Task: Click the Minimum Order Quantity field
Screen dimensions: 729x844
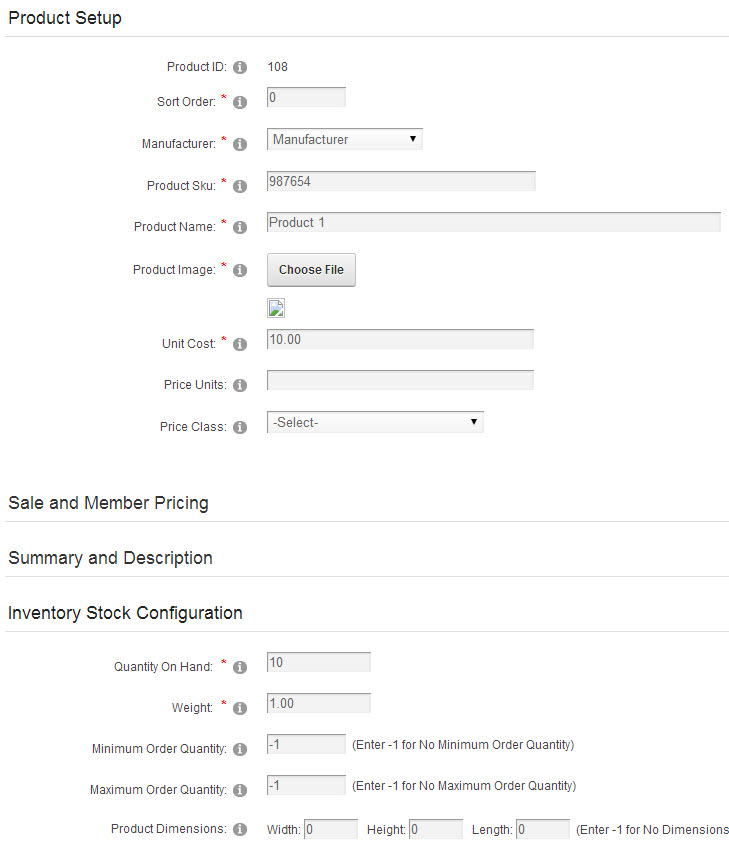Action: 306,744
